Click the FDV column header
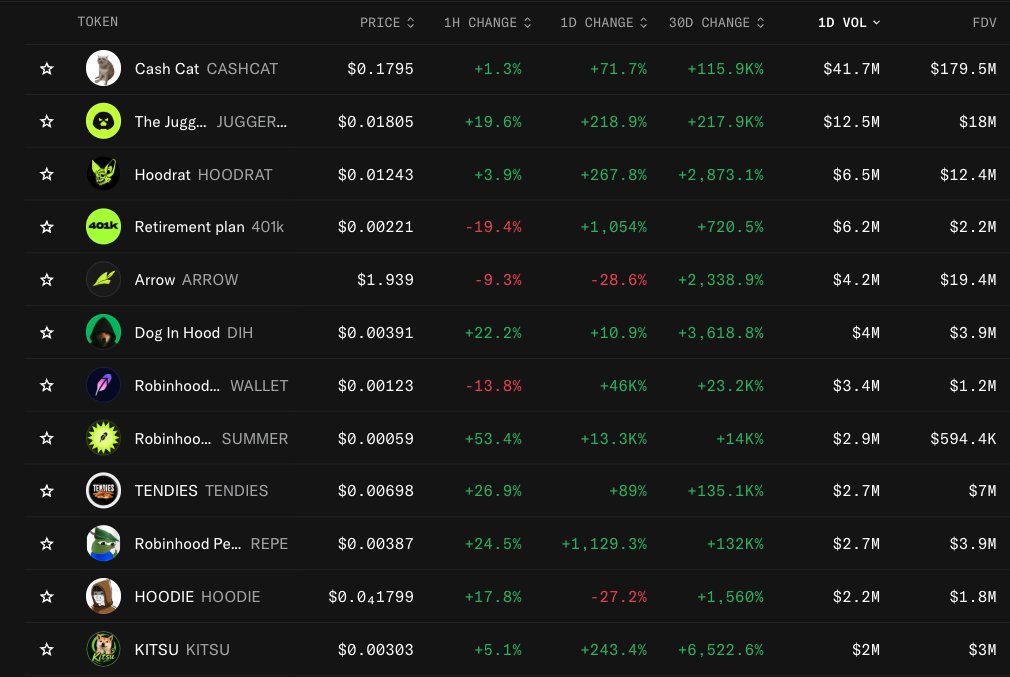Viewport: 1010px width, 677px height. pos(984,23)
